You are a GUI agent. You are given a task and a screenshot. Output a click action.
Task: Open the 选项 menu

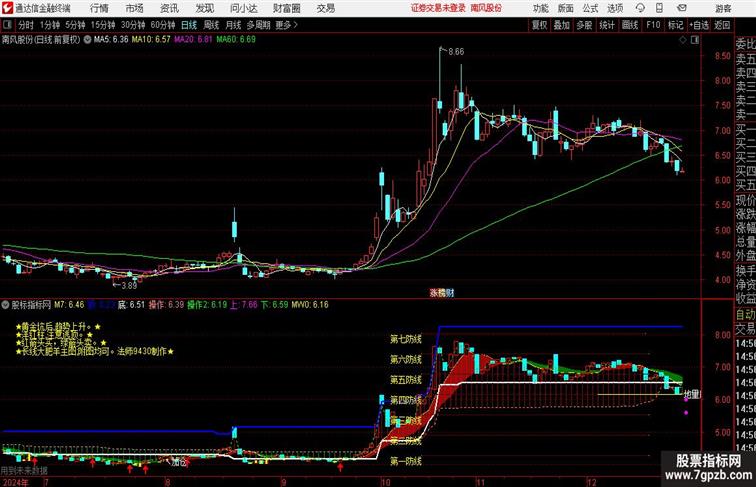[x=615, y=8]
